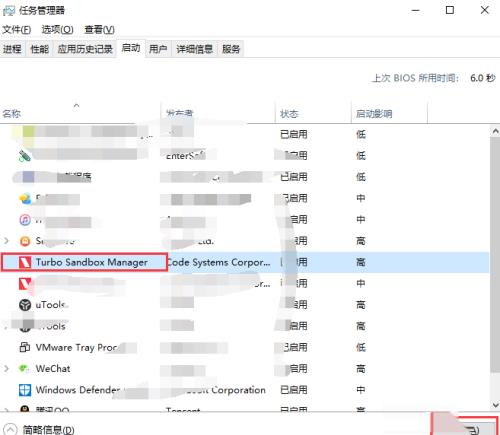The height and width of the screenshot is (435, 500).
Task: Click the 高 impact of Turbo Sandbox Manager
Action: [x=361, y=262]
